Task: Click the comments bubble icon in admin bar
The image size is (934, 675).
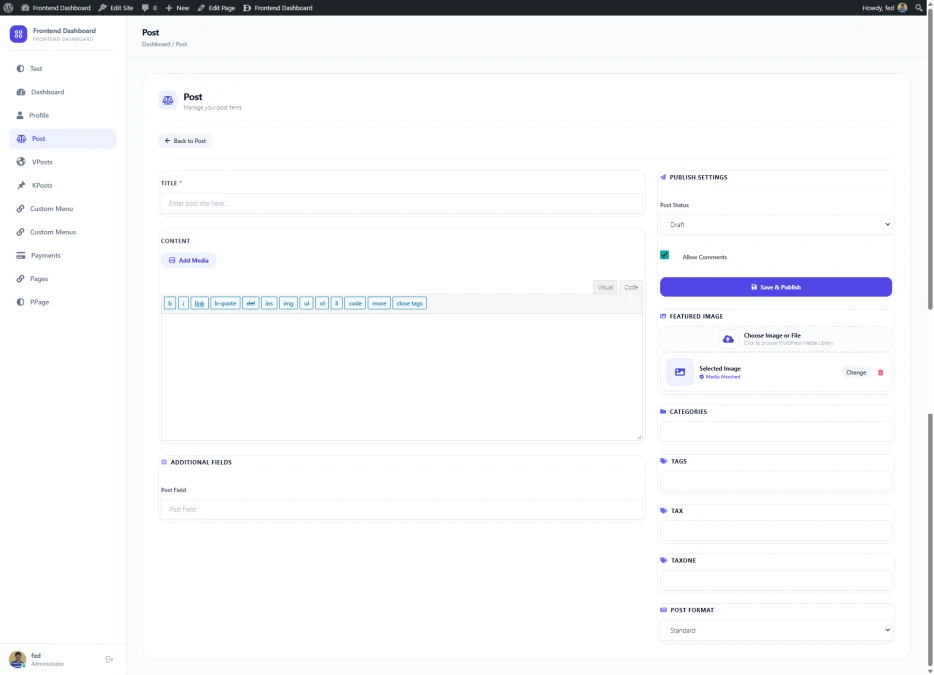Action: pyautogui.click(x=145, y=8)
